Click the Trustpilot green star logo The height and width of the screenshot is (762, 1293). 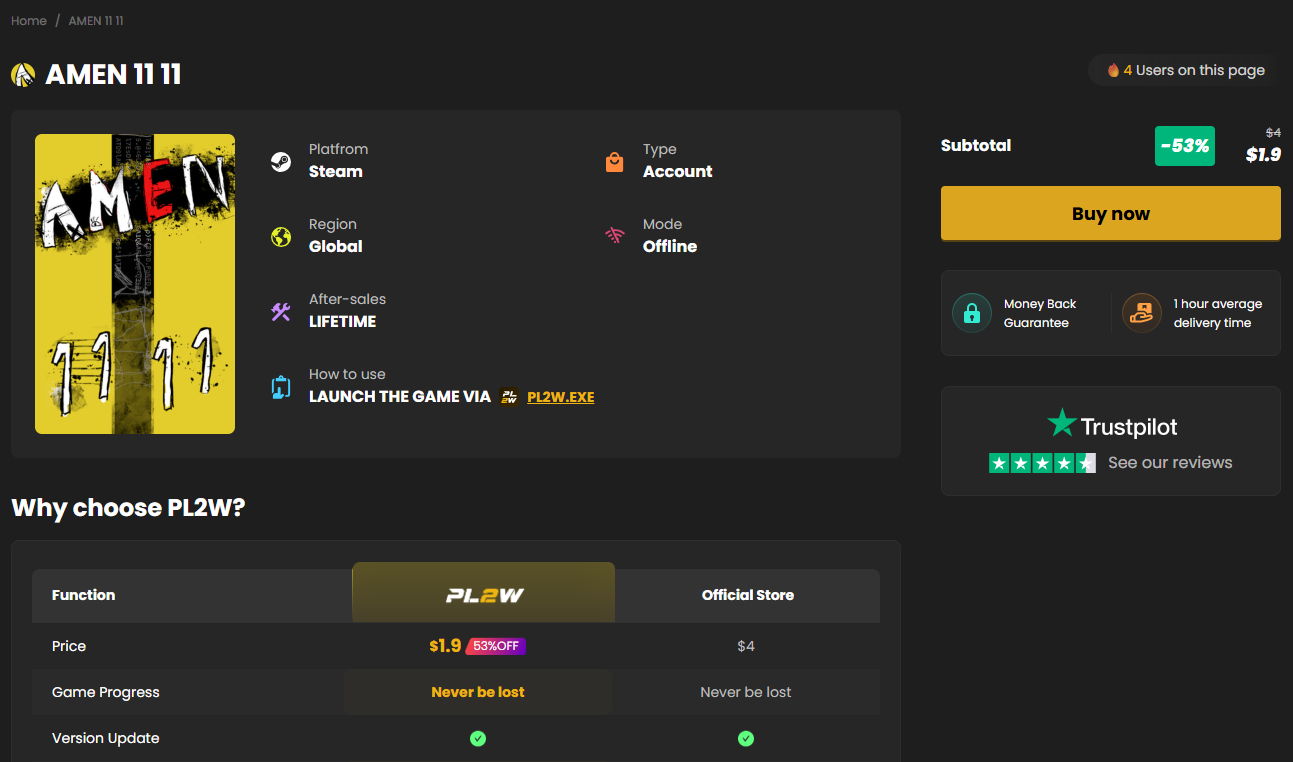tap(1061, 423)
